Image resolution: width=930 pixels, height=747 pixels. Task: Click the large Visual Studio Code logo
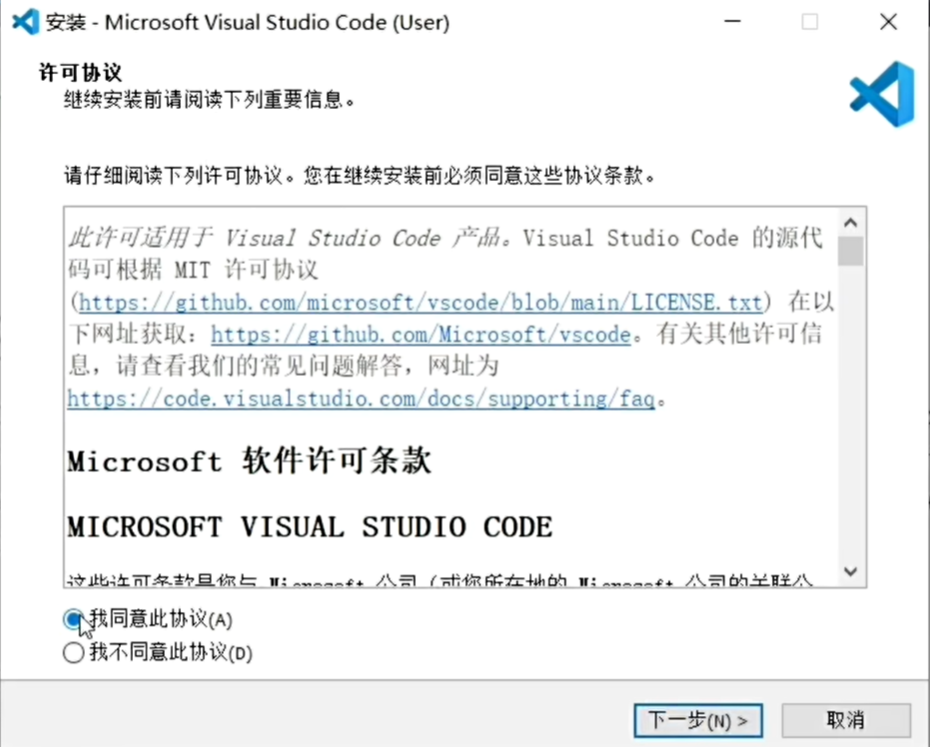pyautogui.click(x=882, y=94)
